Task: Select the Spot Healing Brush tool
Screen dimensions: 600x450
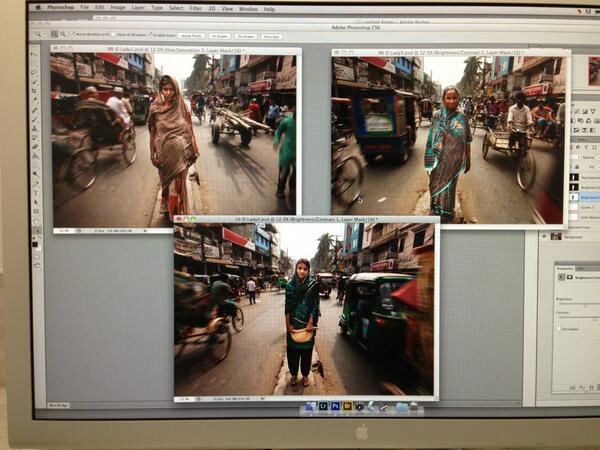Action: click(35, 110)
